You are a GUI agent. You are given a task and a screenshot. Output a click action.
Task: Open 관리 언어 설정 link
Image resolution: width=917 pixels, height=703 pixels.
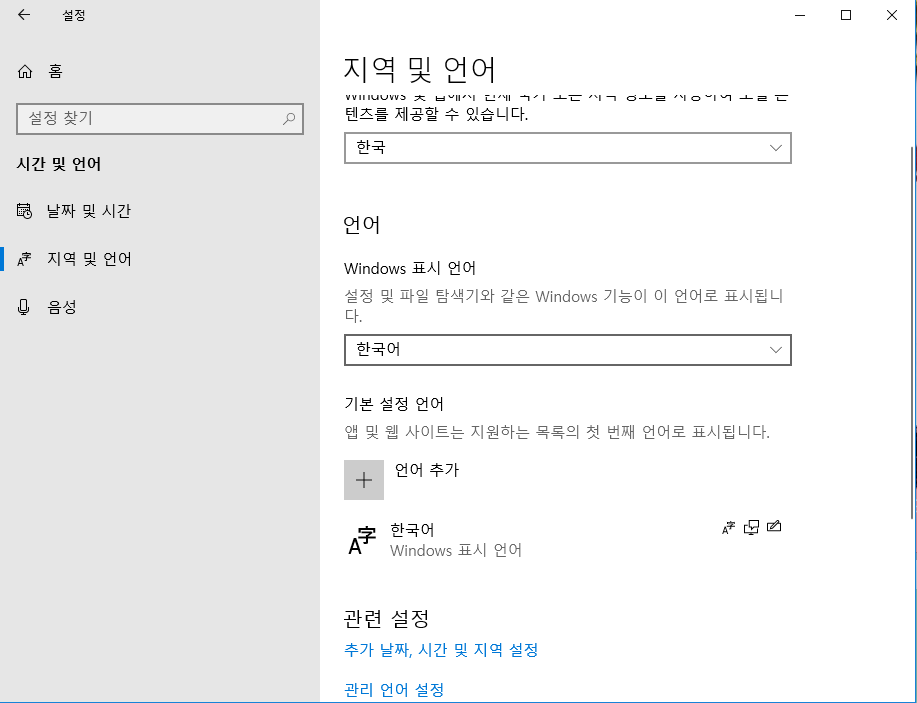coord(394,690)
